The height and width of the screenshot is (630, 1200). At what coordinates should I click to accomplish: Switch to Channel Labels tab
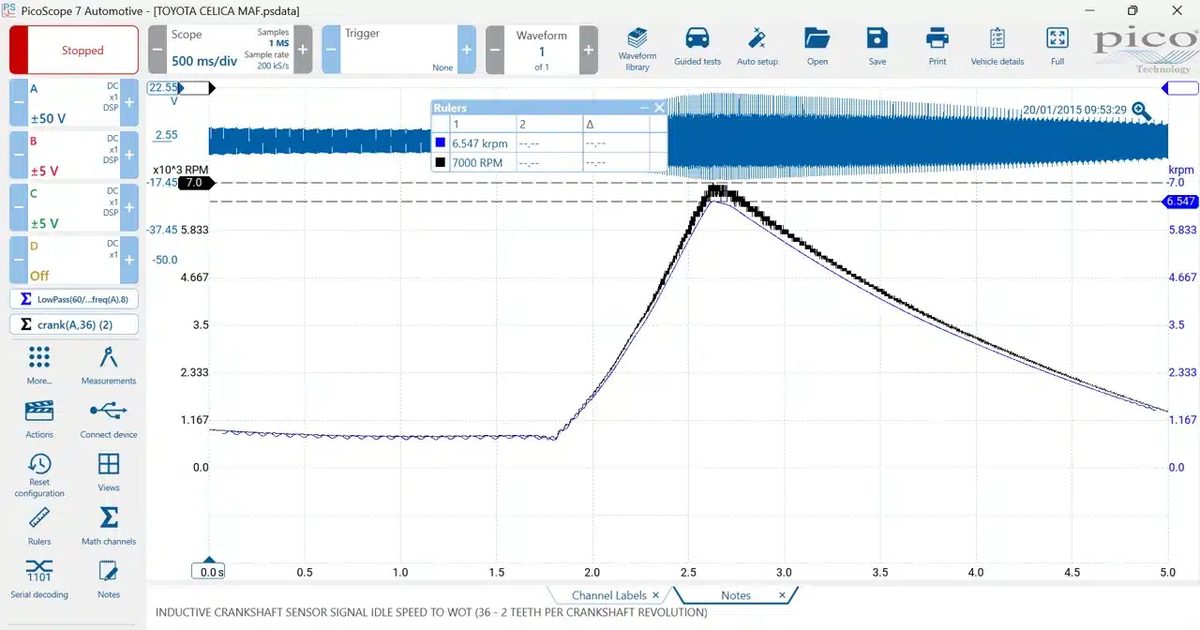click(609, 595)
